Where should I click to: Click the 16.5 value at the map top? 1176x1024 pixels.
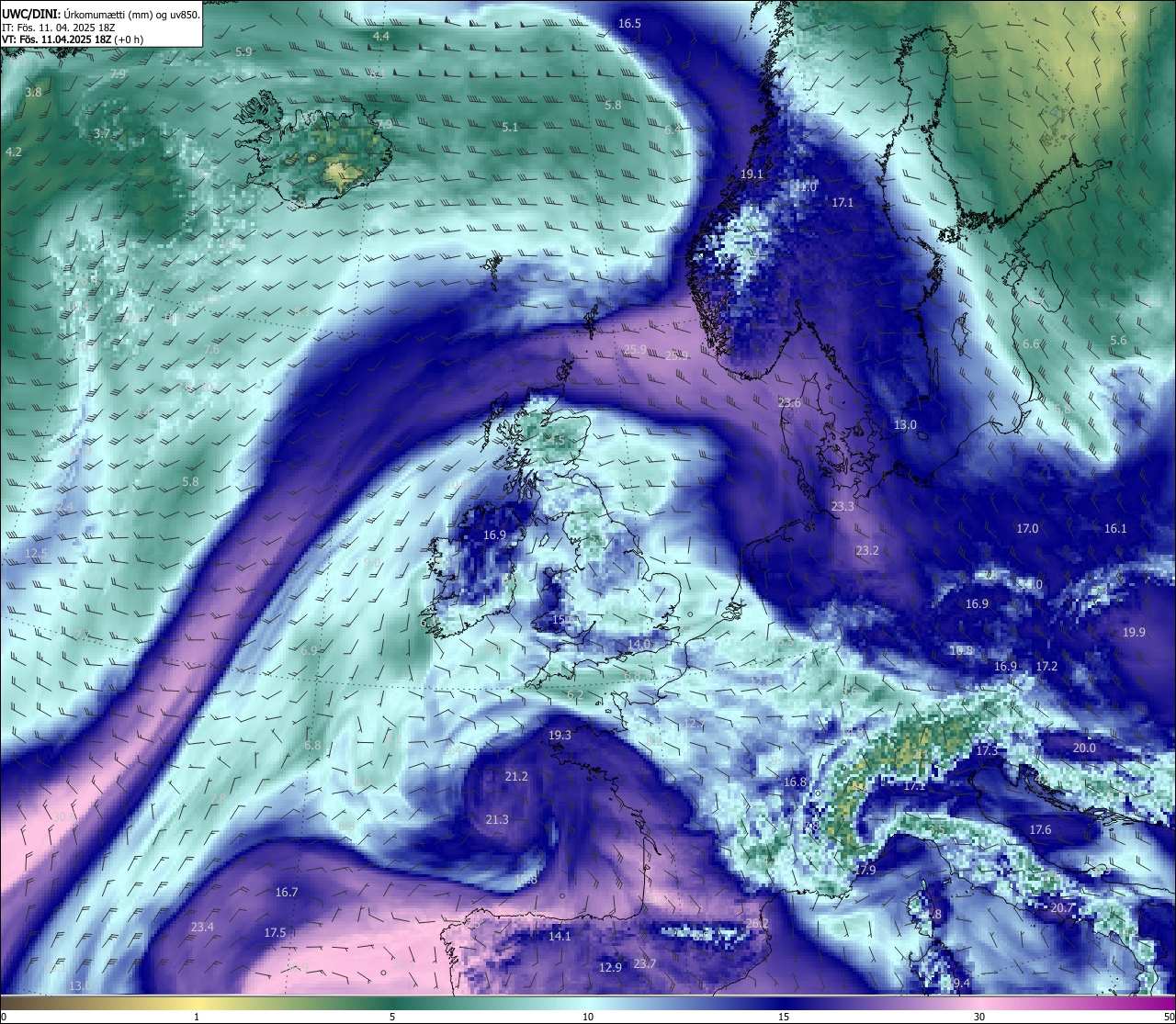(x=629, y=24)
